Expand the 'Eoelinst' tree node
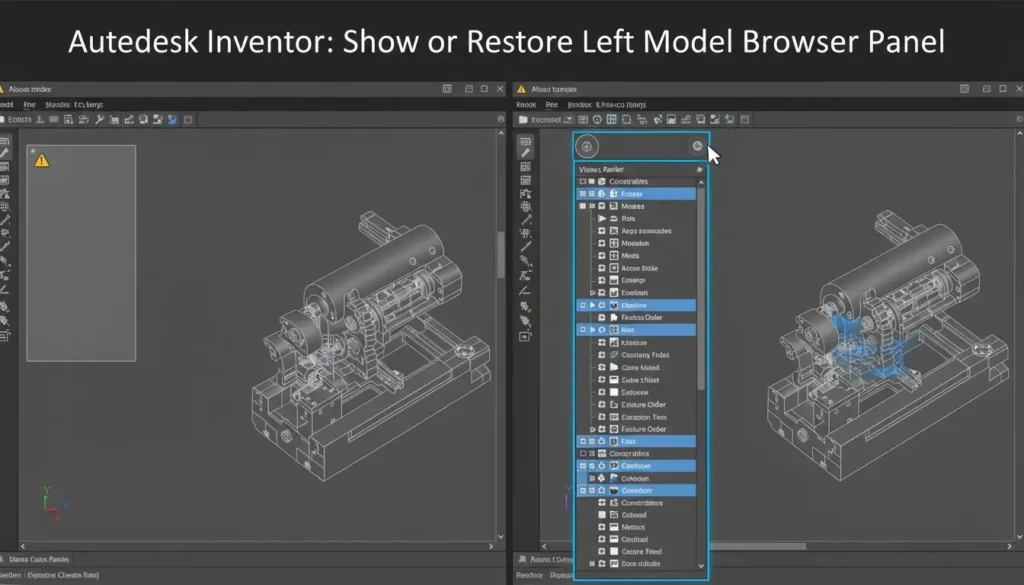 592,293
